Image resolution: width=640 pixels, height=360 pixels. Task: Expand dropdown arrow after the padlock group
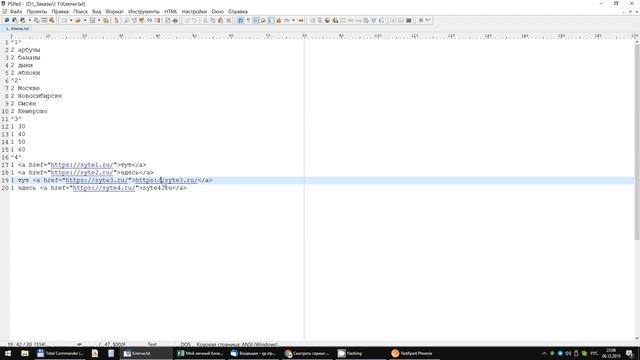(x=293, y=20)
